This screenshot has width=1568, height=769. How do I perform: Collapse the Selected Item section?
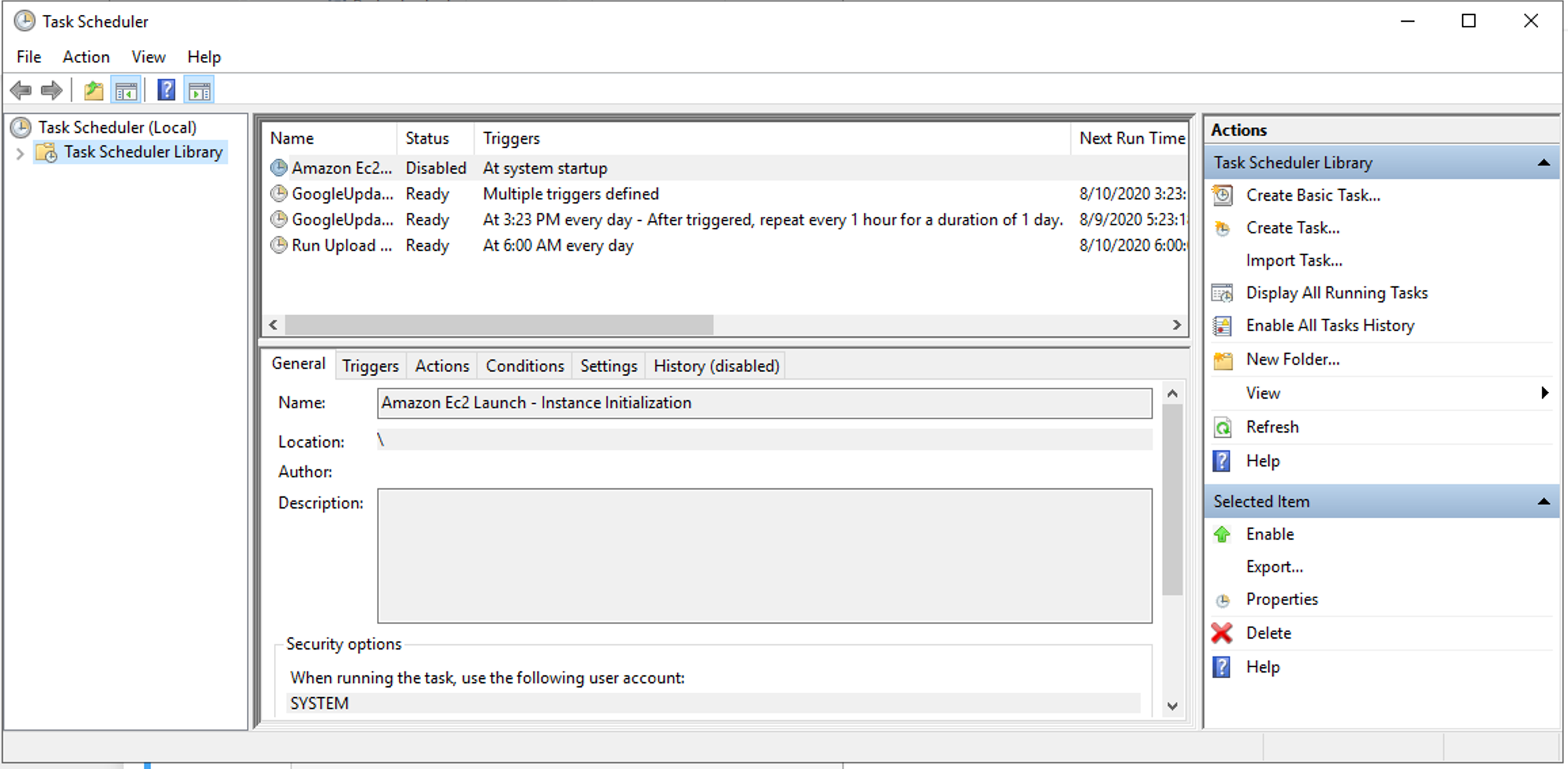(x=1544, y=502)
